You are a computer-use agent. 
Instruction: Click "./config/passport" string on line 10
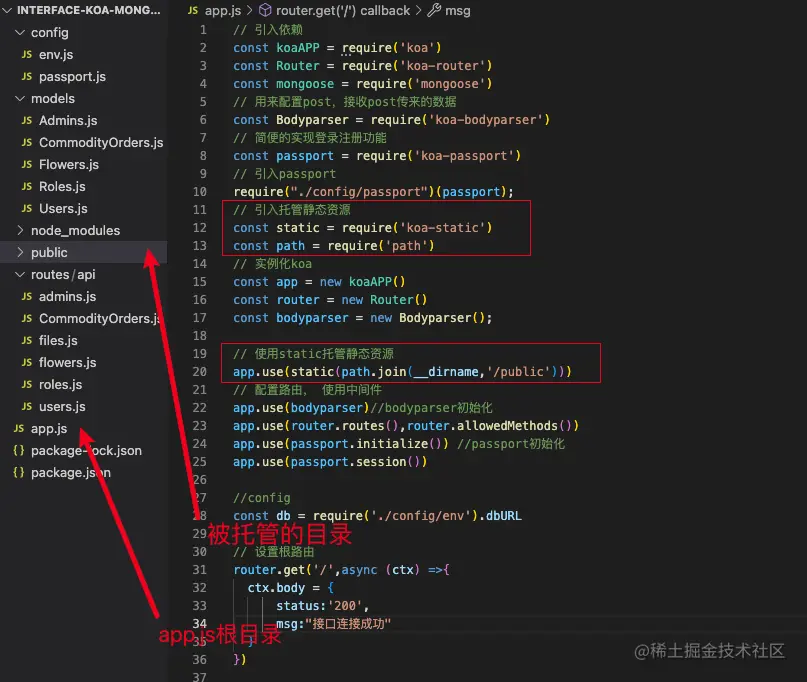(359, 192)
